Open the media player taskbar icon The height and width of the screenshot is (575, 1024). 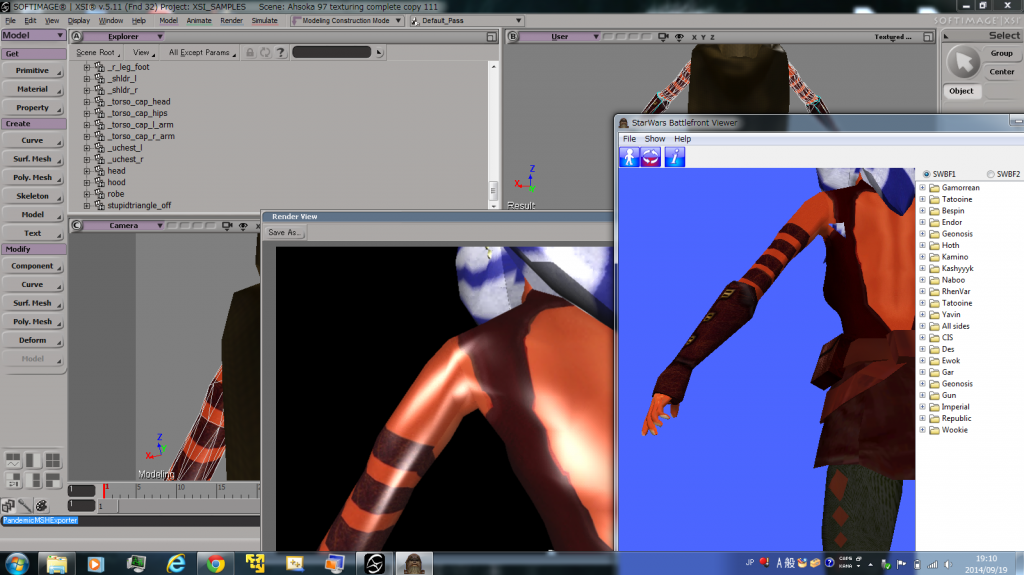[96, 563]
